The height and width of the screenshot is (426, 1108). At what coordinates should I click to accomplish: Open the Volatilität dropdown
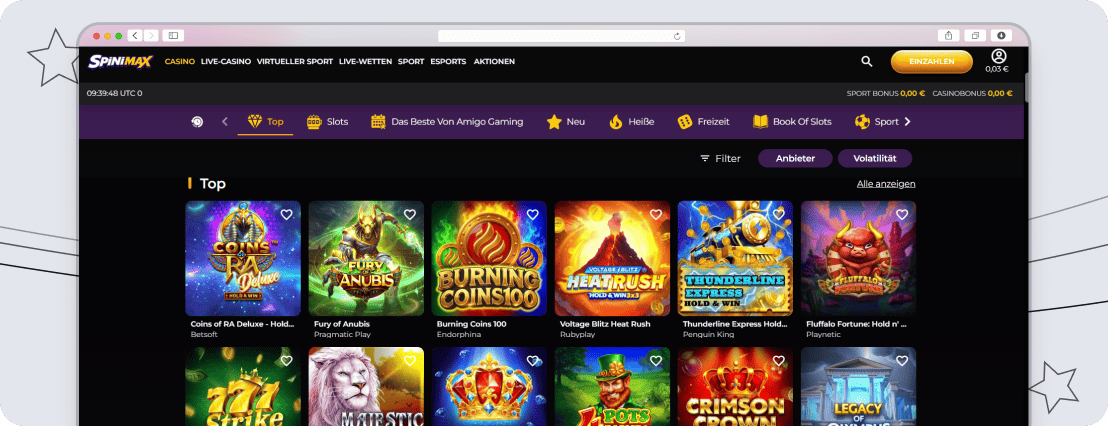tap(875, 158)
